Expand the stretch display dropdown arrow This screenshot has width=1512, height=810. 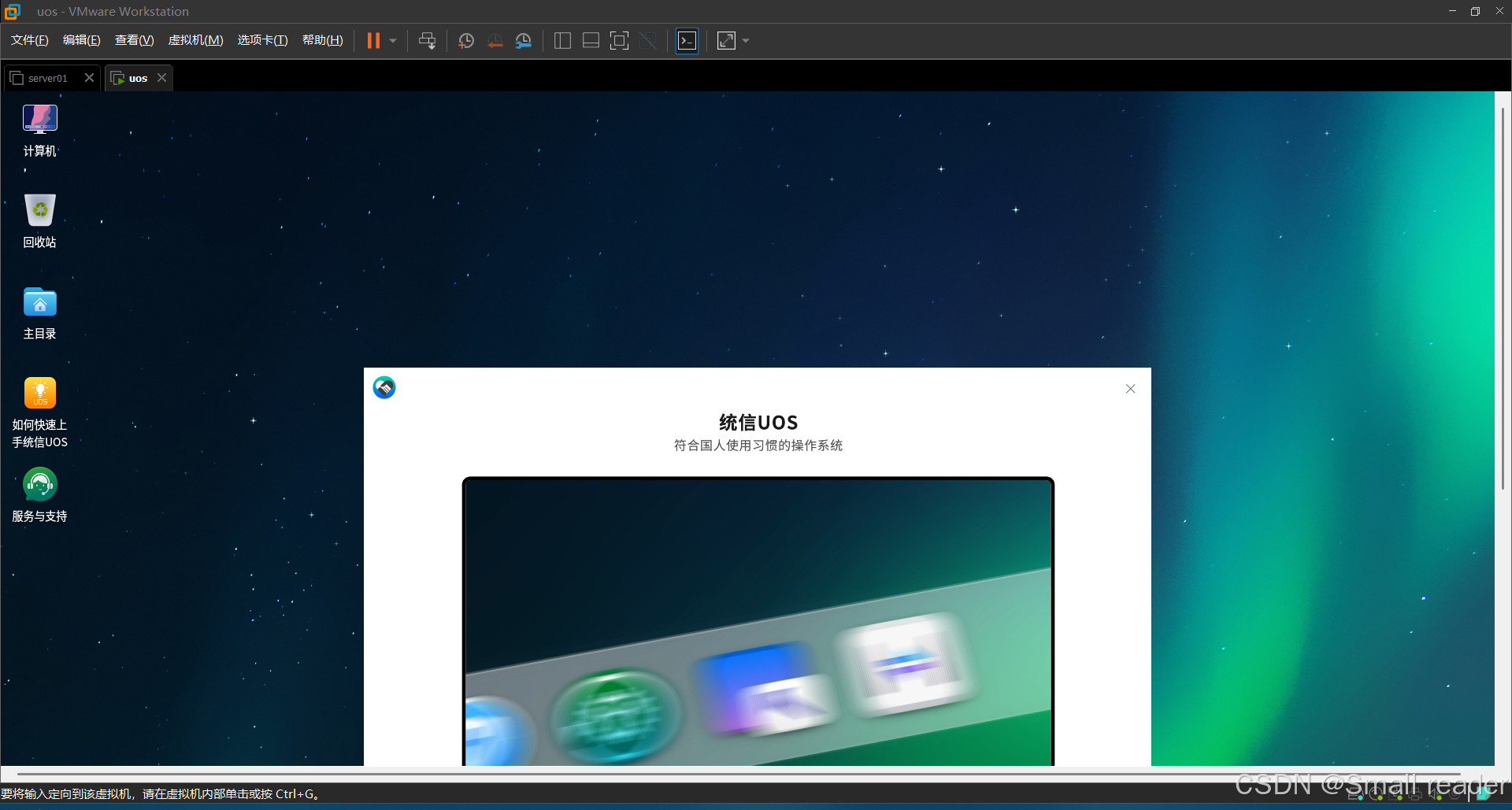coord(746,41)
